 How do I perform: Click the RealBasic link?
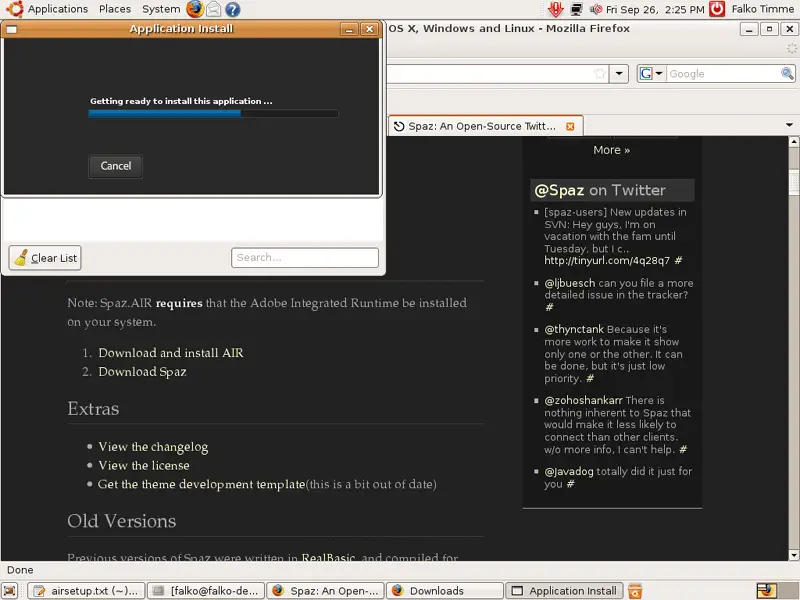[328, 557]
